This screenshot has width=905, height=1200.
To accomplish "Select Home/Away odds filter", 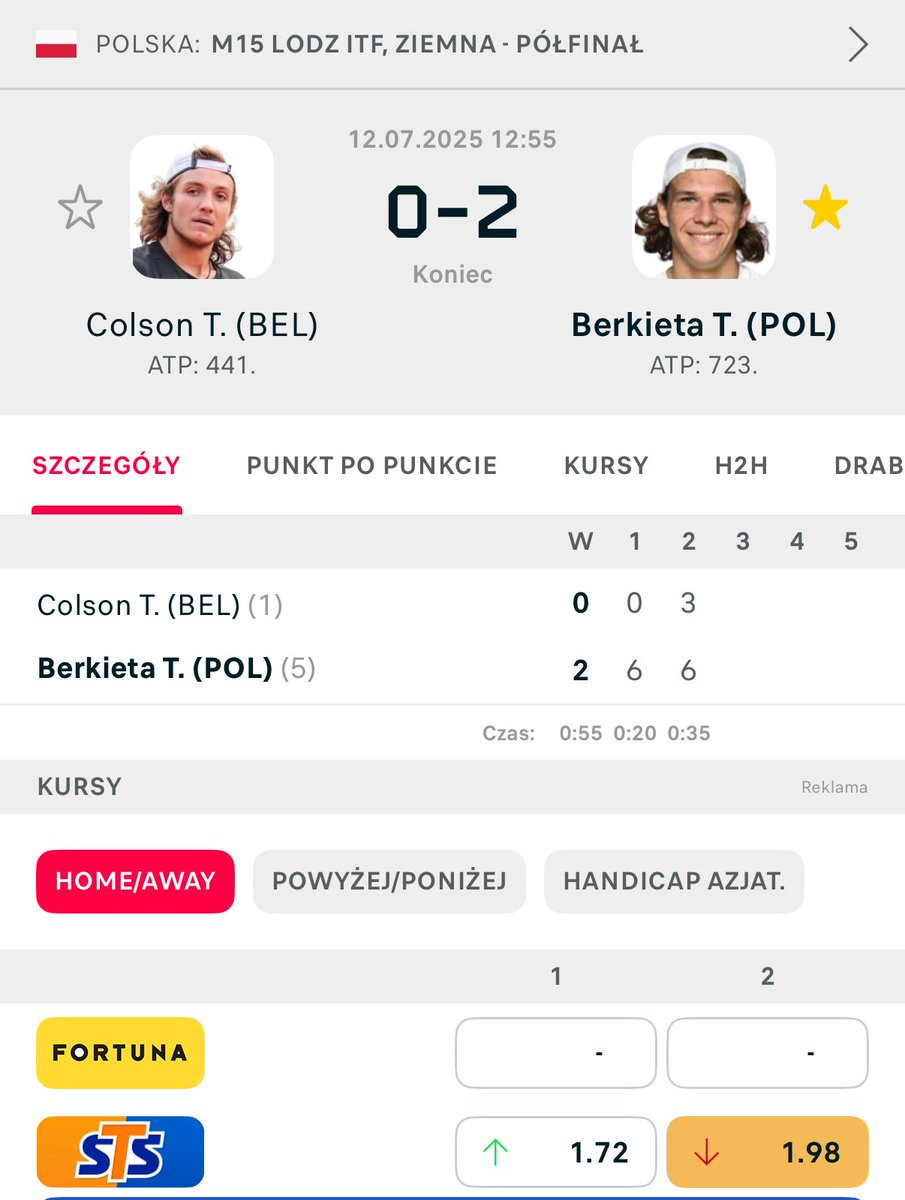I will point(135,881).
